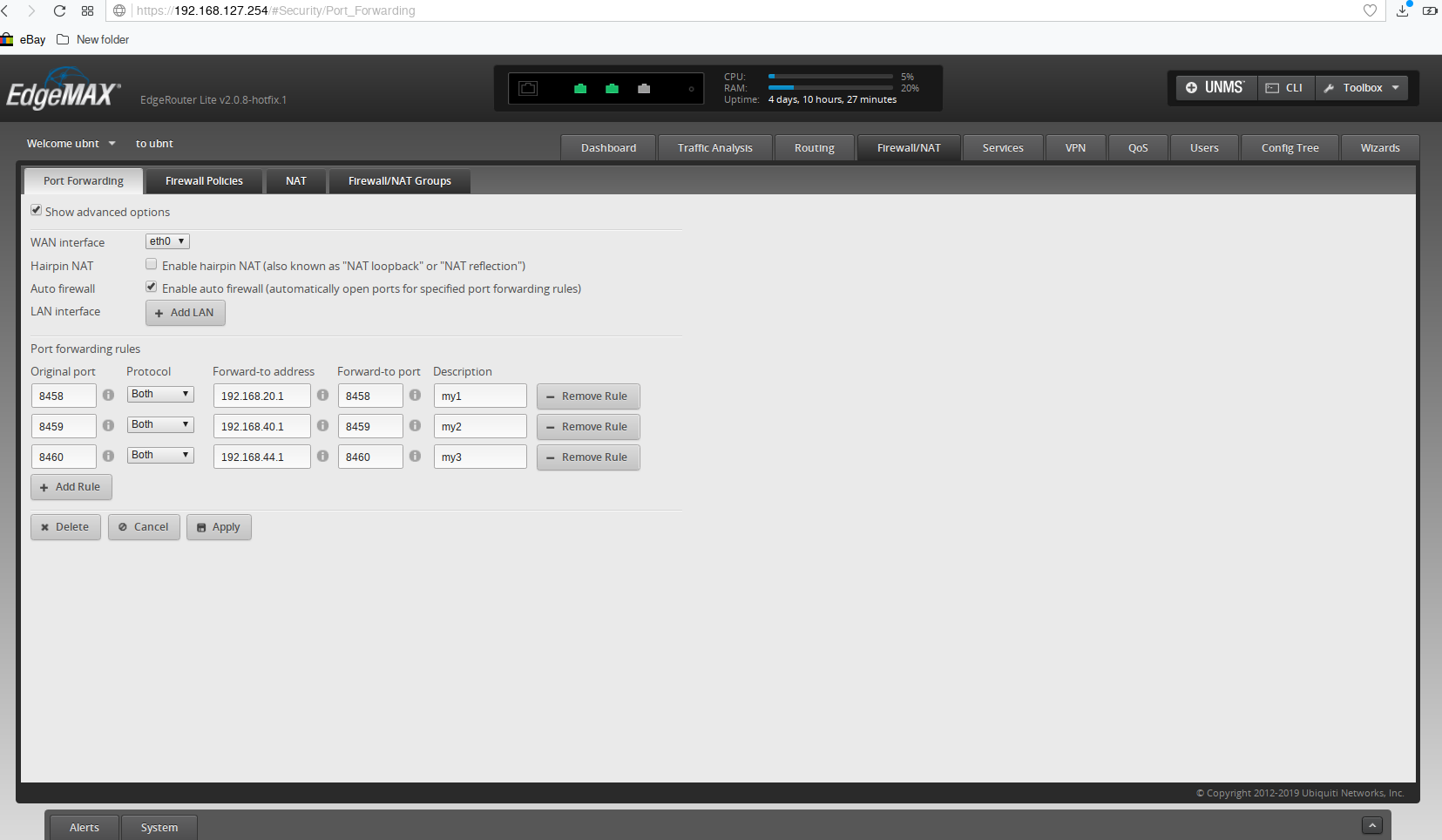Image resolution: width=1442 pixels, height=840 pixels.
Task: Click the info icon beside Original port 8458
Action: pyautogui.click(x=108, y=395)
